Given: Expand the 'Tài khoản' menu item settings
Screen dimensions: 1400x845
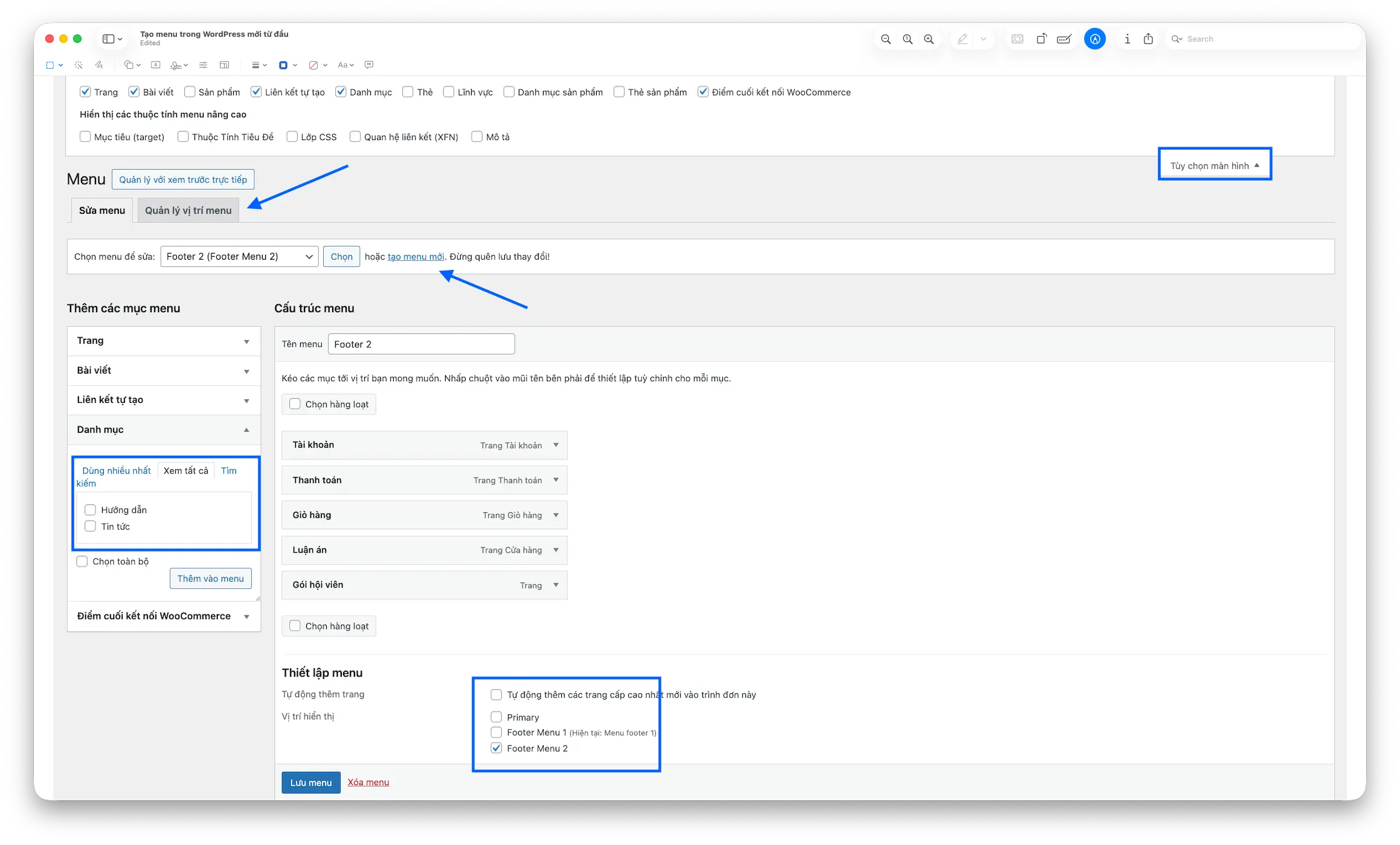Looking at the screenshot, I should [555, 445].
